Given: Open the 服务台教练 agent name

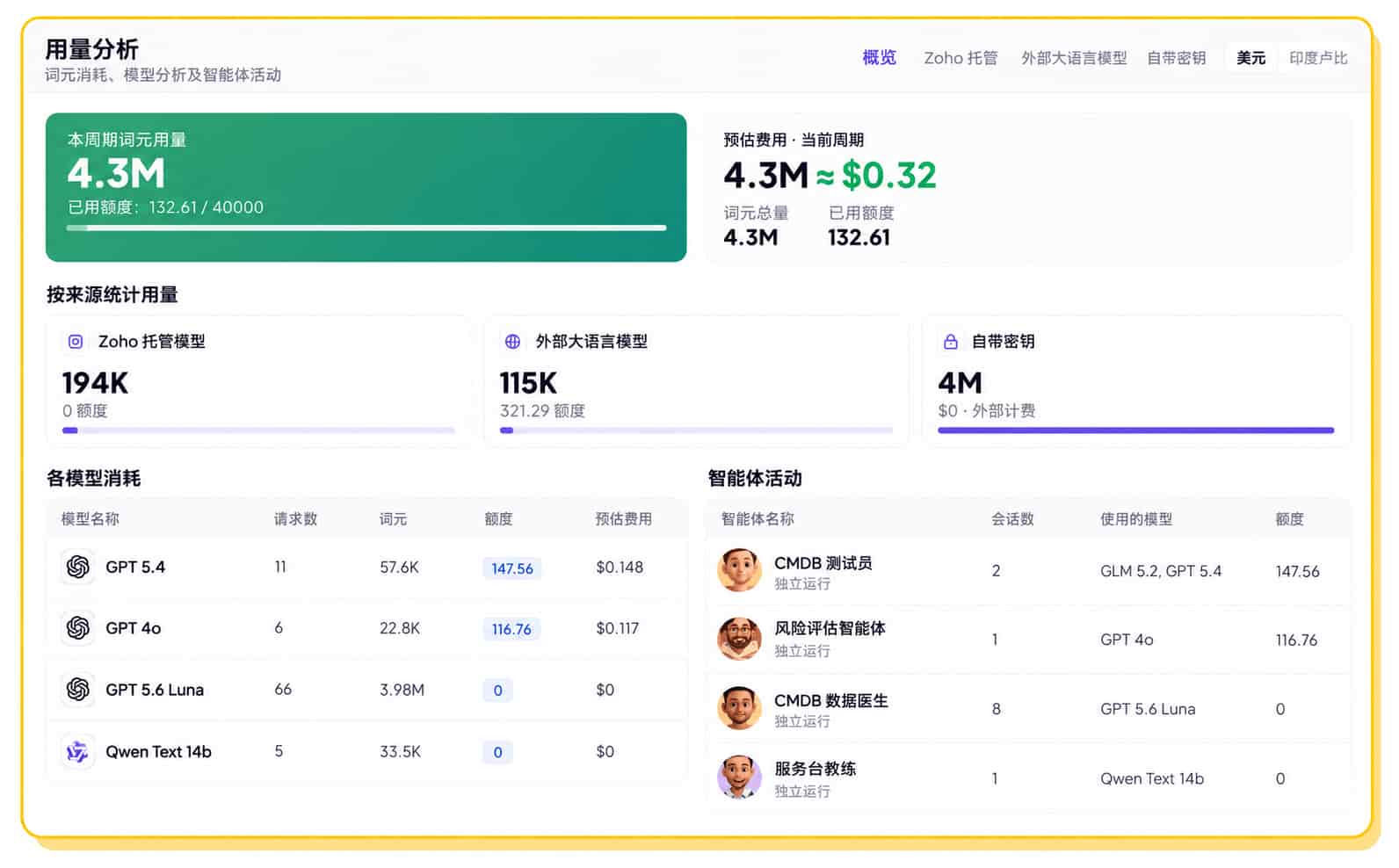Looking at the screenshot, I should tap(815, 769).
